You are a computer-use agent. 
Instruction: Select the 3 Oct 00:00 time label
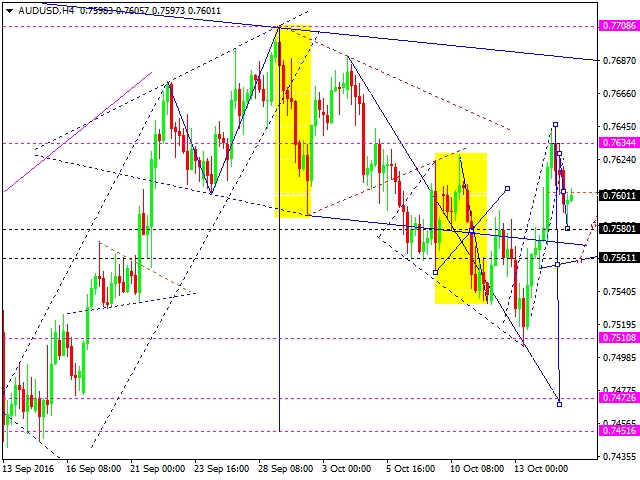(x=347, y=469)
